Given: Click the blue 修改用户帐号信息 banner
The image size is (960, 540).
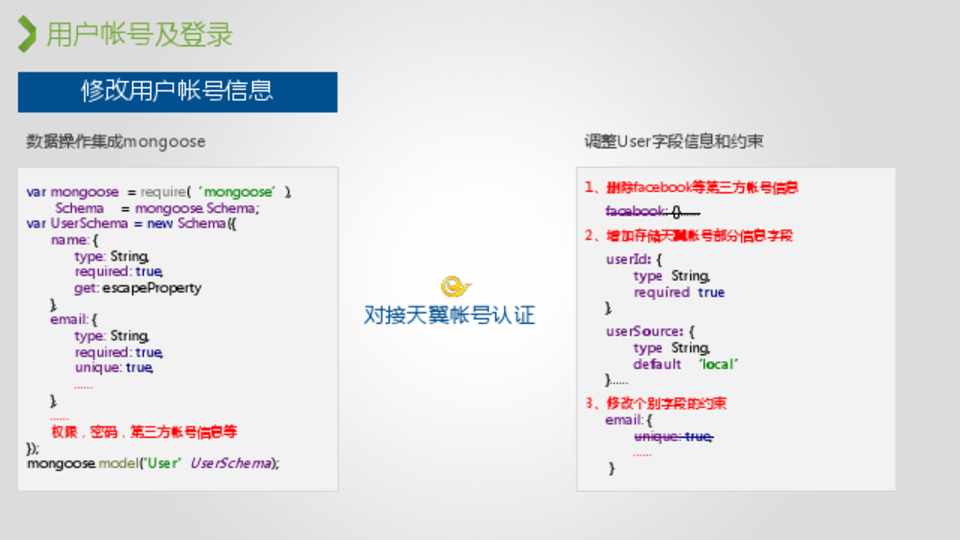Looking at the screenshot, I should [177, 92].
